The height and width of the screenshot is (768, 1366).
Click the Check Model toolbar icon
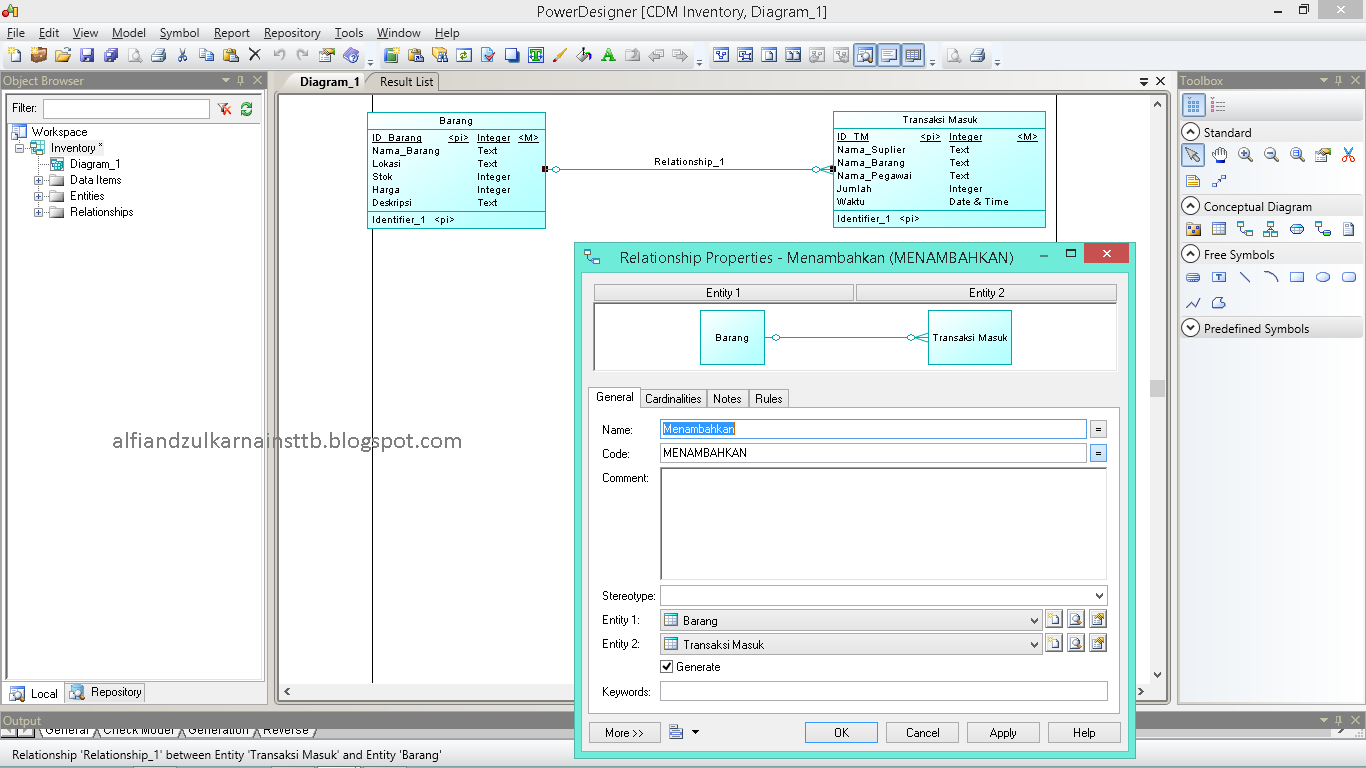coord(486,56)
